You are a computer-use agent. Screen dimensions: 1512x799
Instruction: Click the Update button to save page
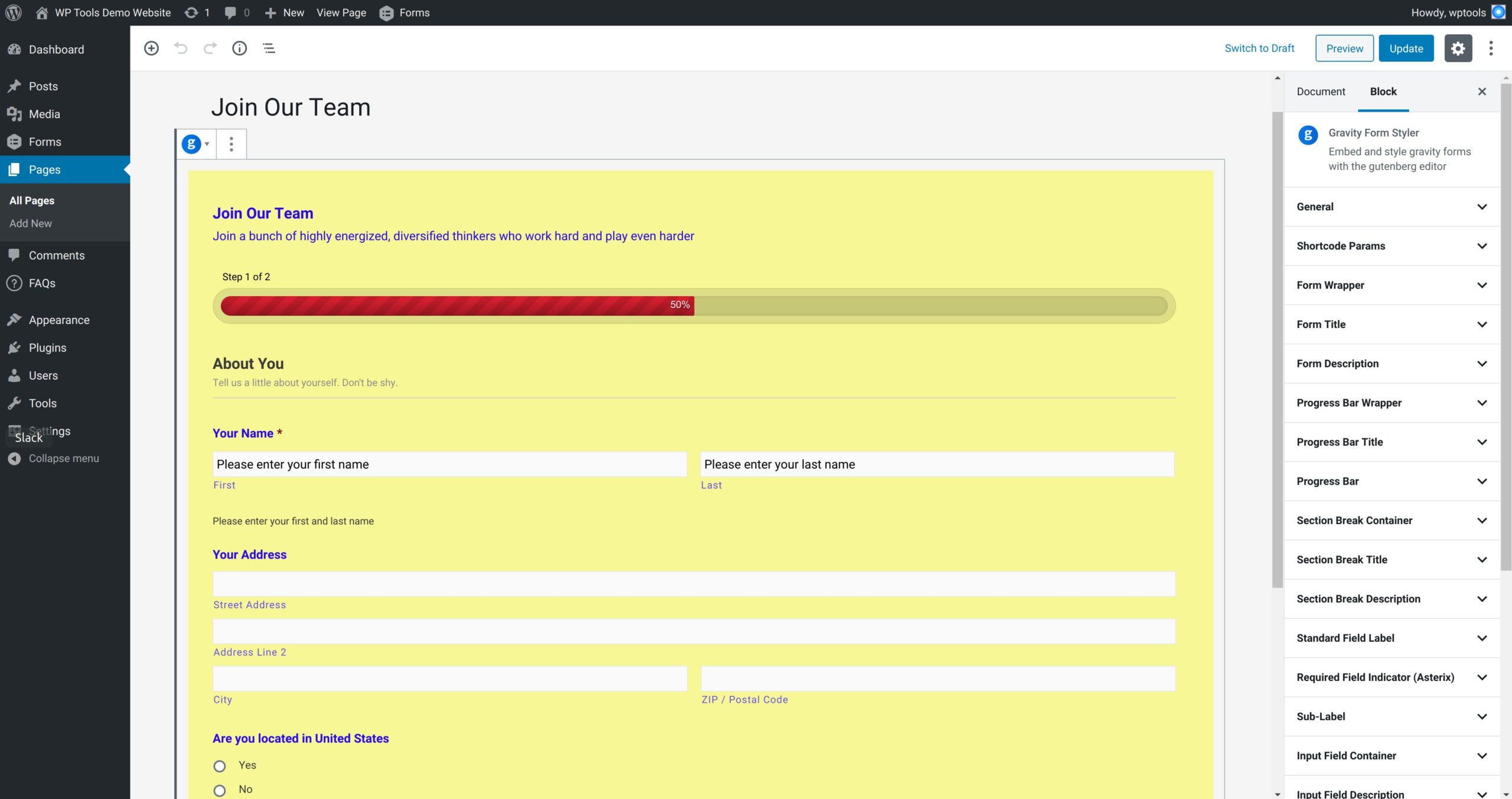click(x=1406, y=48)
